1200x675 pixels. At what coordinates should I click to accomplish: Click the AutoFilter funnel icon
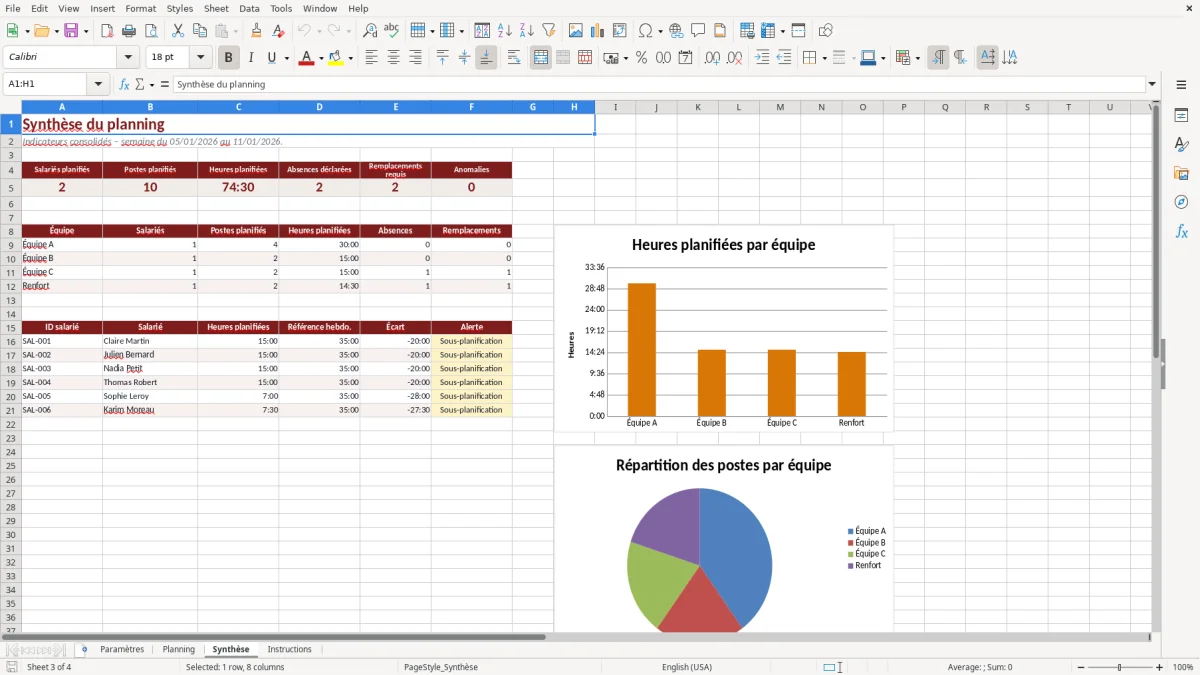tap(548, 31)
